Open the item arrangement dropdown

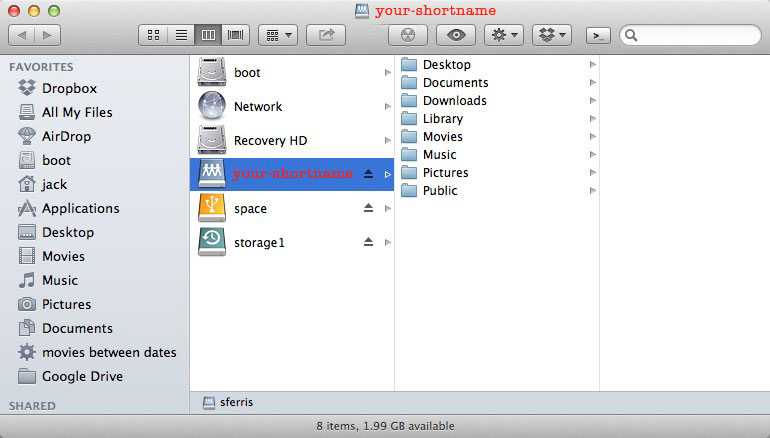click(277, 35)
